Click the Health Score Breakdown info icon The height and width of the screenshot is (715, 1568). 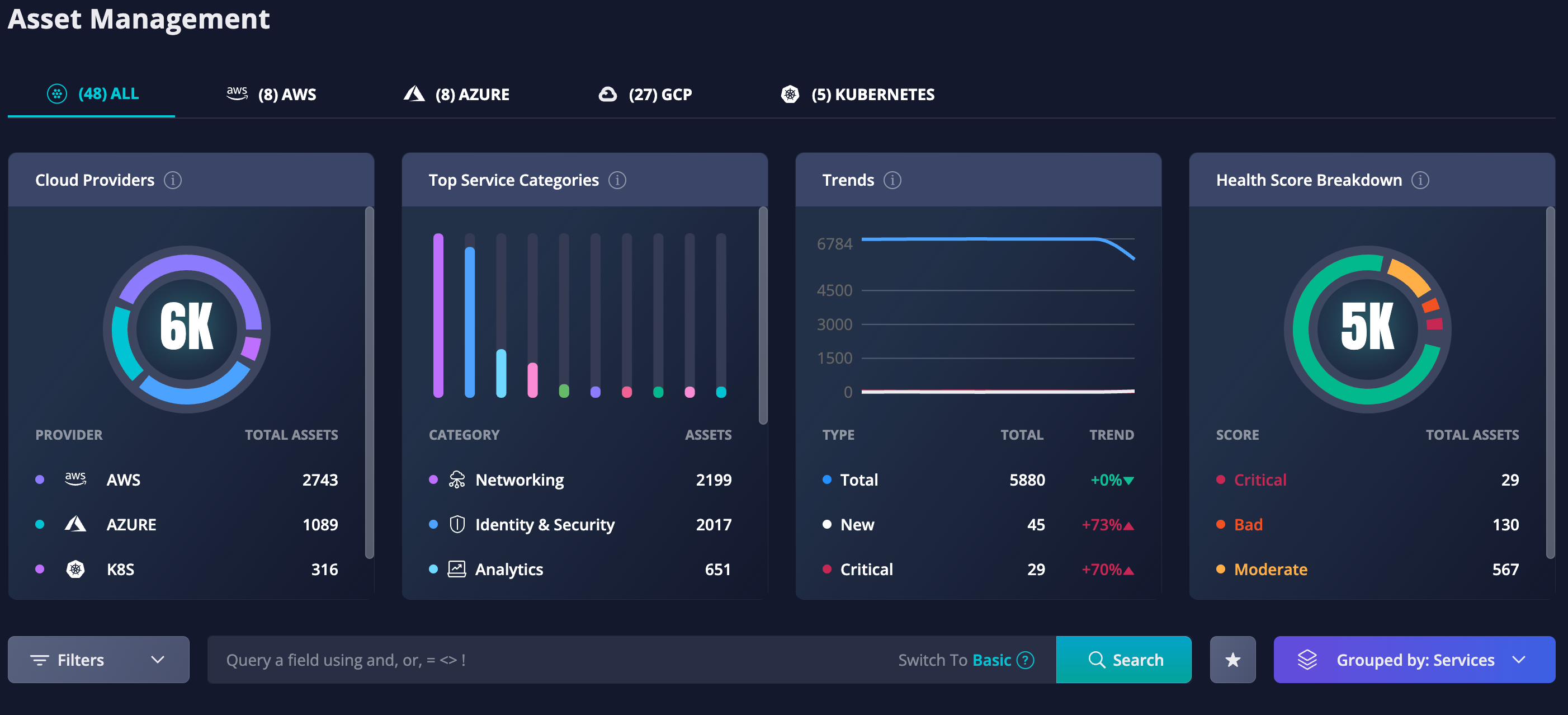point(1420,180)
